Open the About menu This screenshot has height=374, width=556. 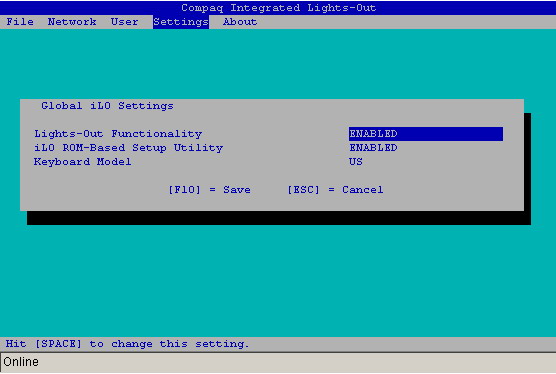240,22
